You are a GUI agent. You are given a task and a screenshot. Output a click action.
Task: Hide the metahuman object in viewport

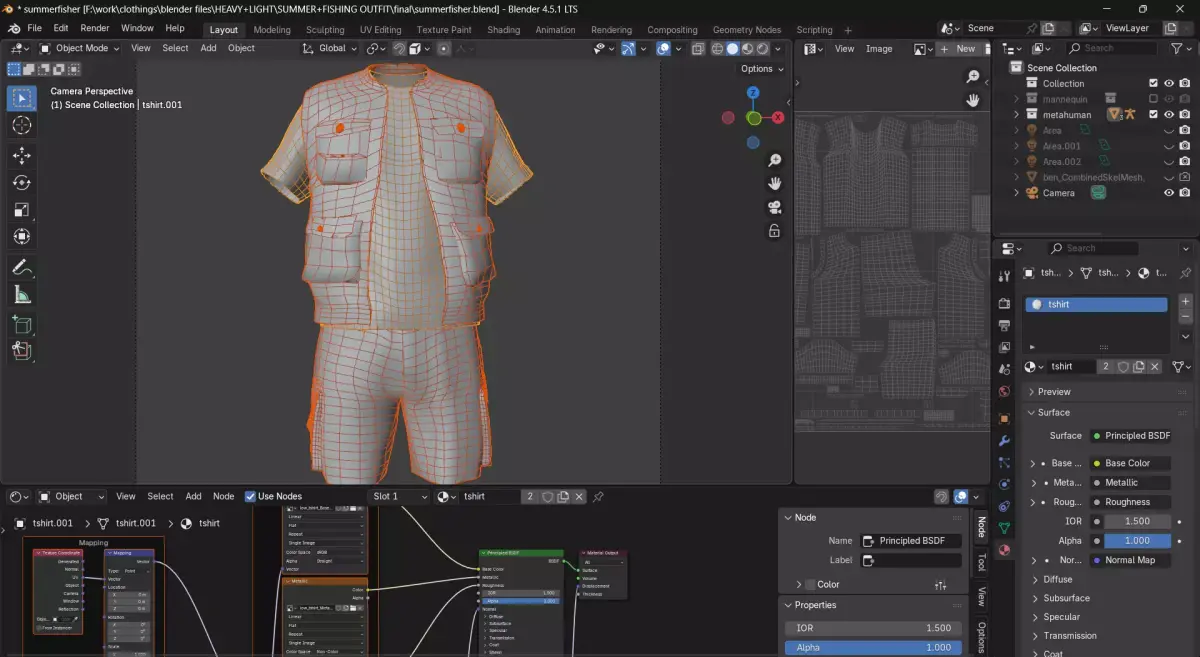[x=1168, y=115]
